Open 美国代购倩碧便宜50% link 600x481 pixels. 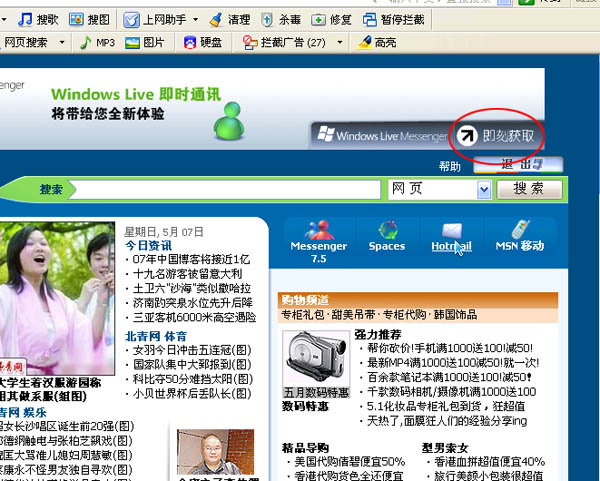(x=349, y=462)
